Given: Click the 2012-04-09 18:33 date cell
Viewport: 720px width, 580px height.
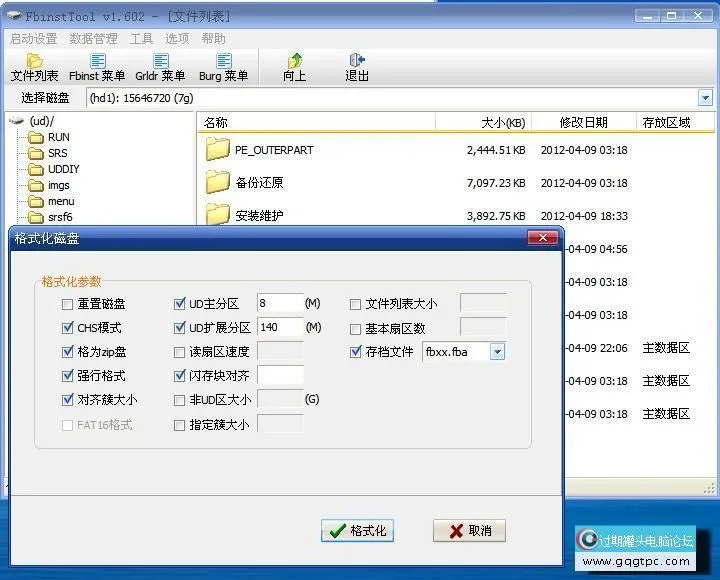Looking at the screenshot, I should pos(584,216).
